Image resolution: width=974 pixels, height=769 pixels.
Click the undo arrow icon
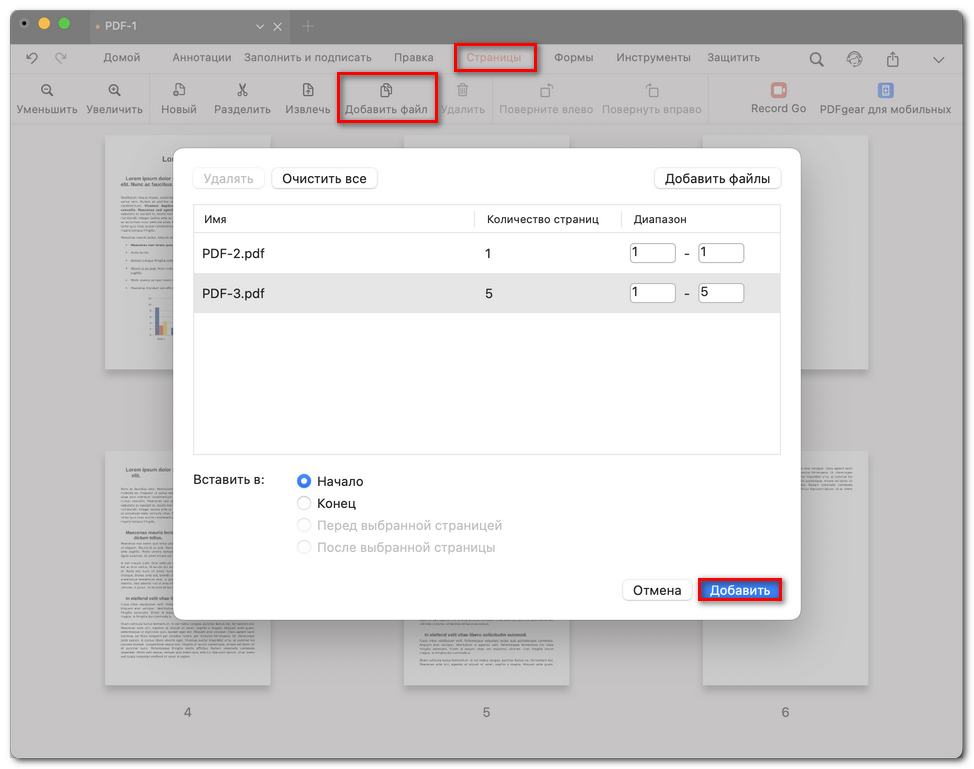(32, 59)
